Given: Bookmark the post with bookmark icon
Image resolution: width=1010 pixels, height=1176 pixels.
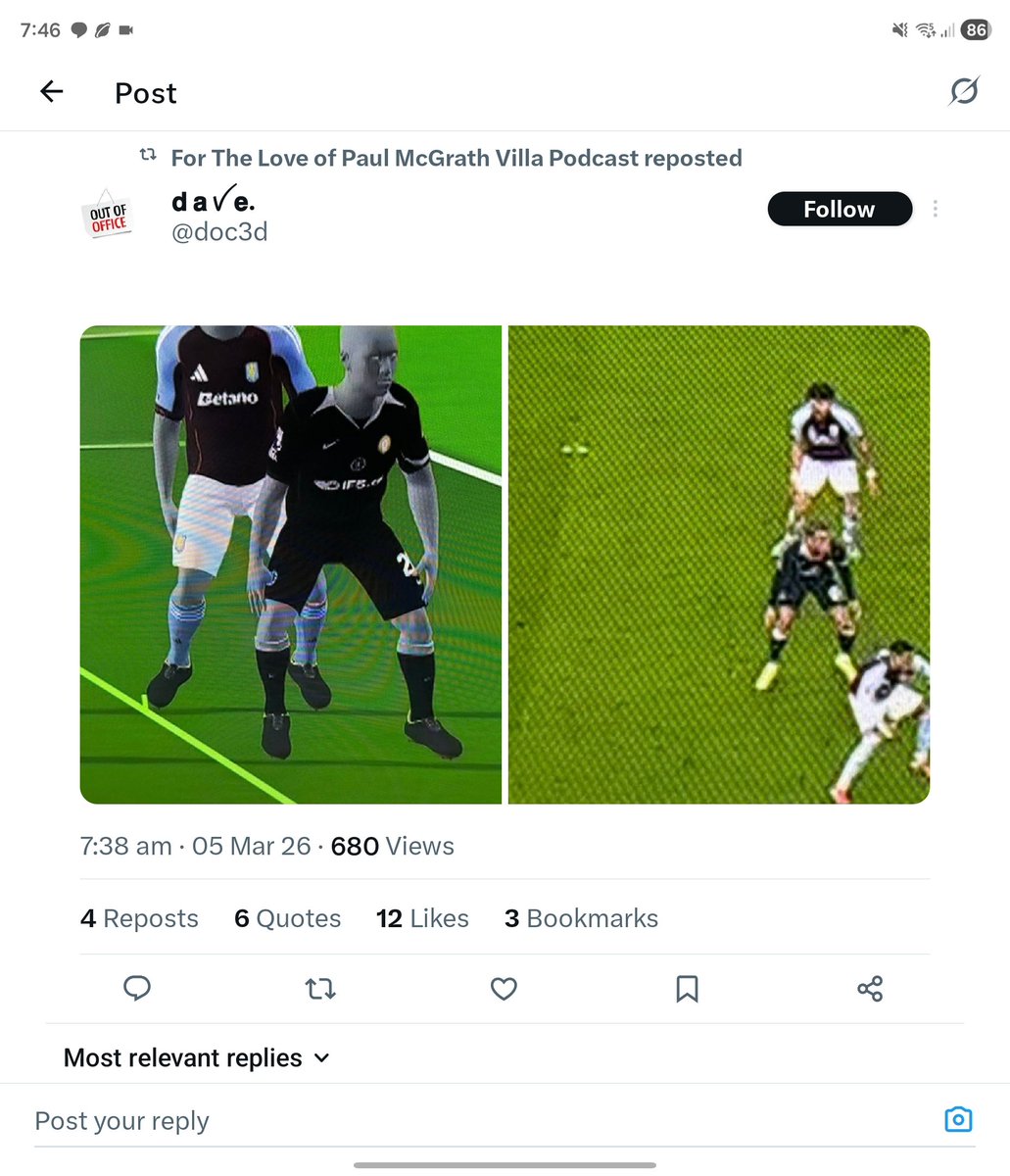Looking at the screenshot, I should [x=687, y=989].
